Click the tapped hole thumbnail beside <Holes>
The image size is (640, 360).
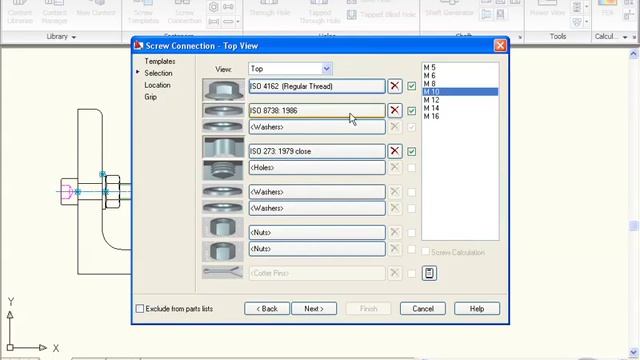tap(223, 170)
